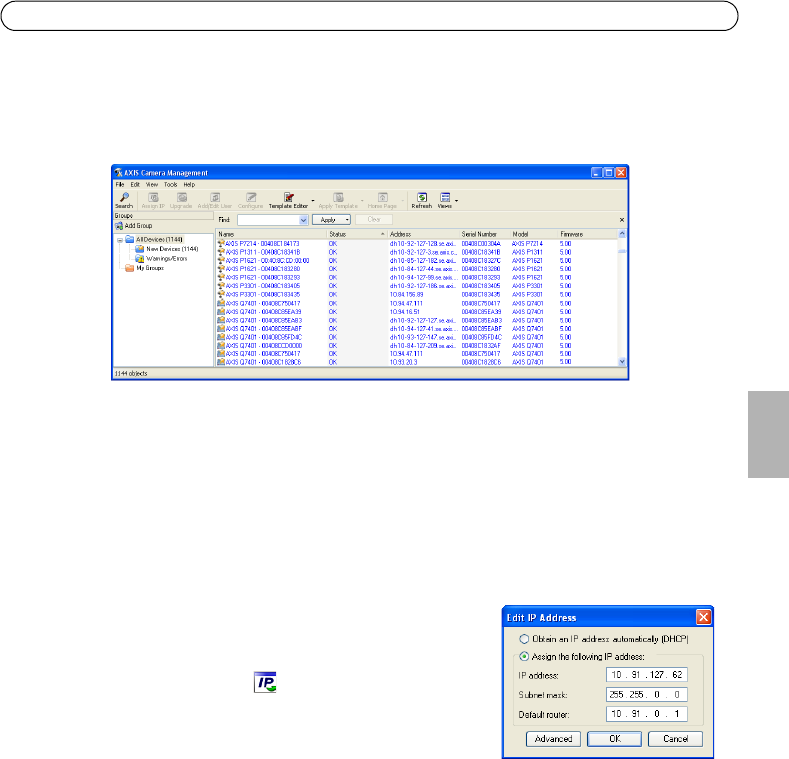Open the Template Editor tool
This screenshot has width=789, height=759.
click(288, 199)
